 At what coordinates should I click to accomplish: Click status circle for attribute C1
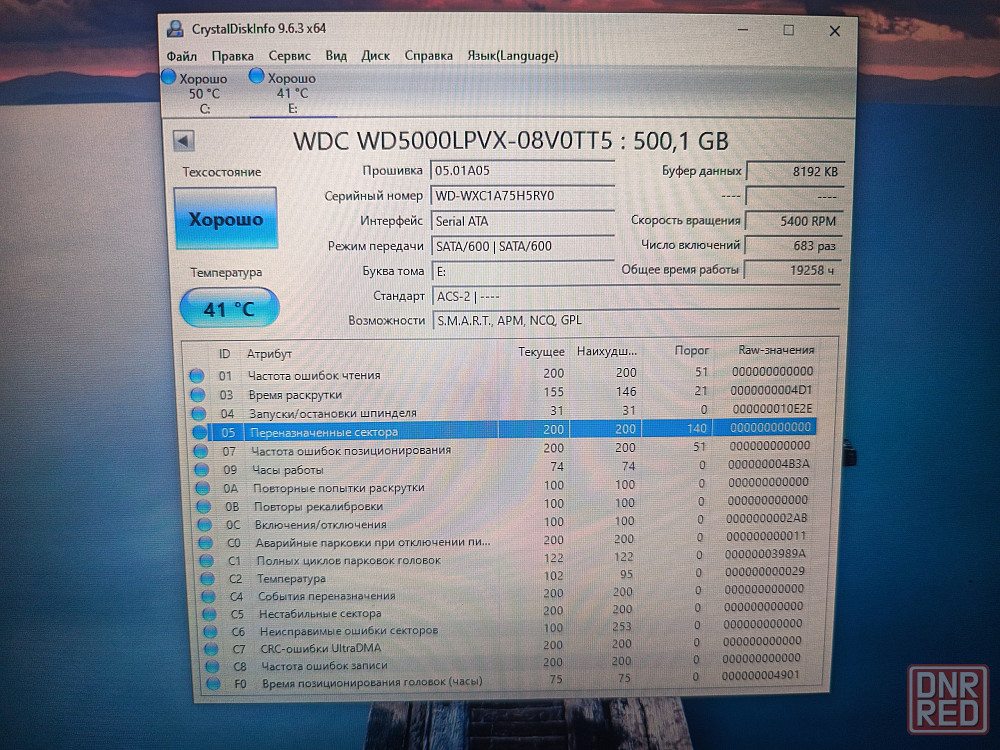pos(206,561)
